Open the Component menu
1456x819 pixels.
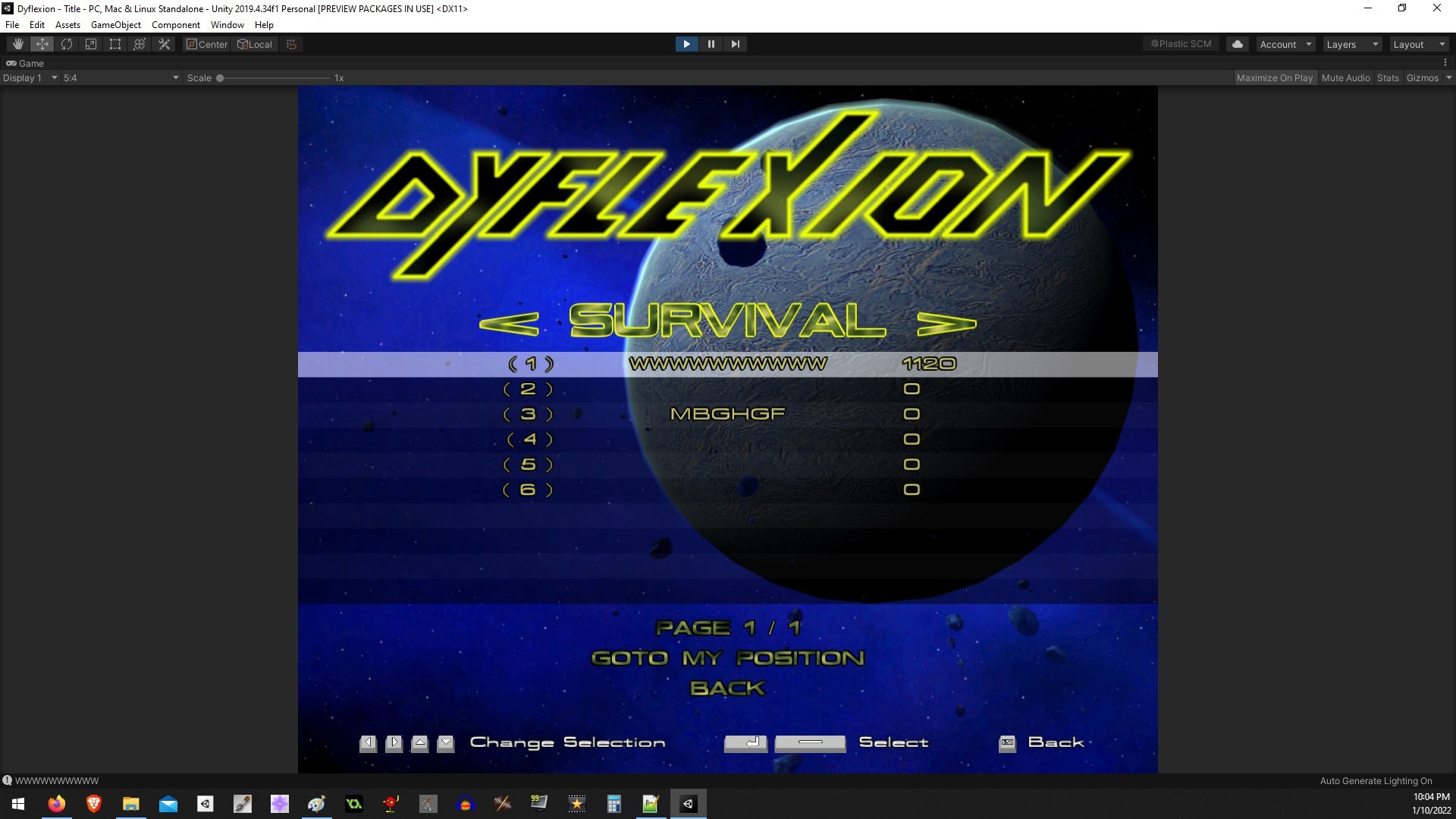click(176, 25)
